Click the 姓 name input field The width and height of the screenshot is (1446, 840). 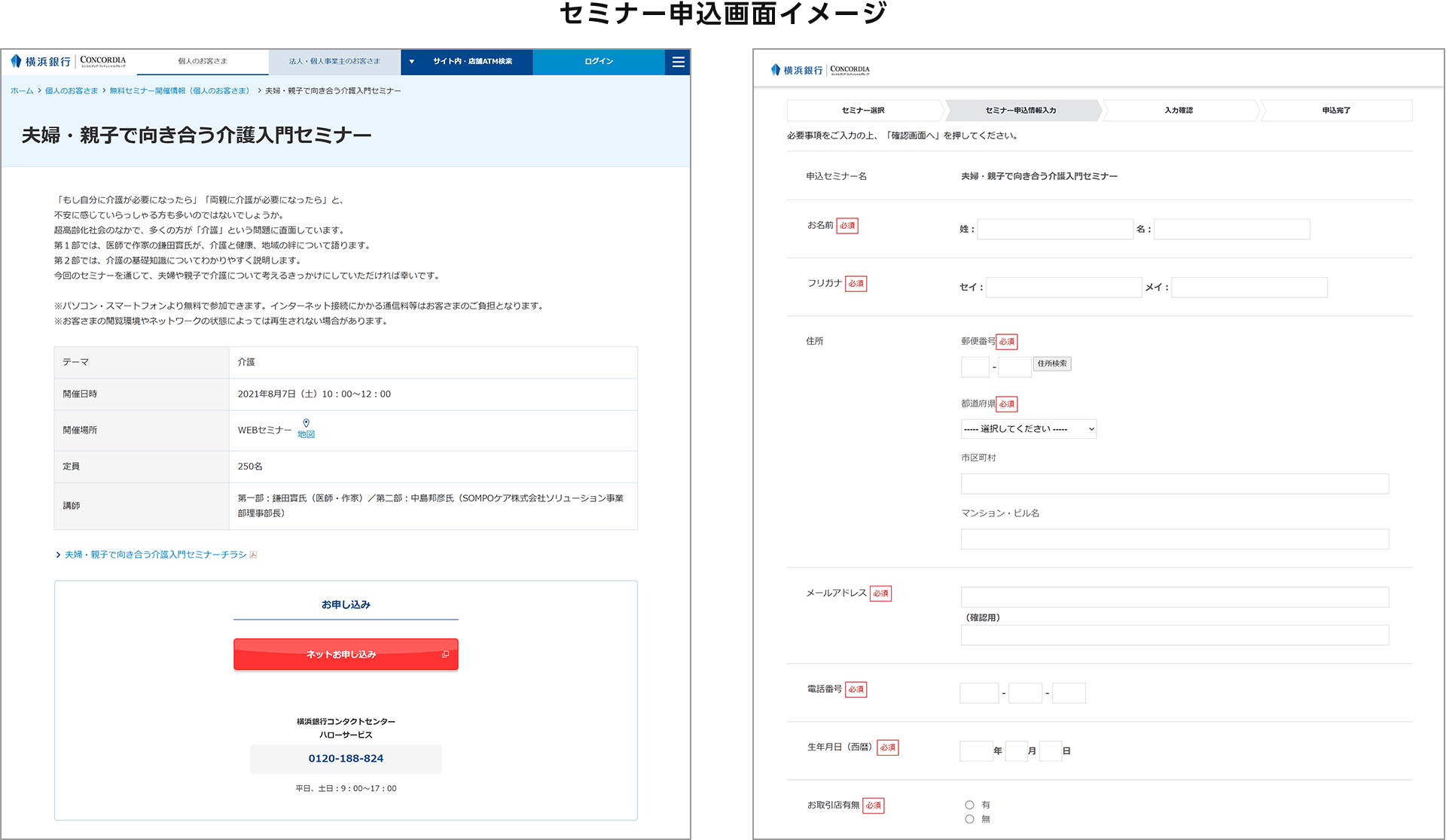coord(1055,230)
